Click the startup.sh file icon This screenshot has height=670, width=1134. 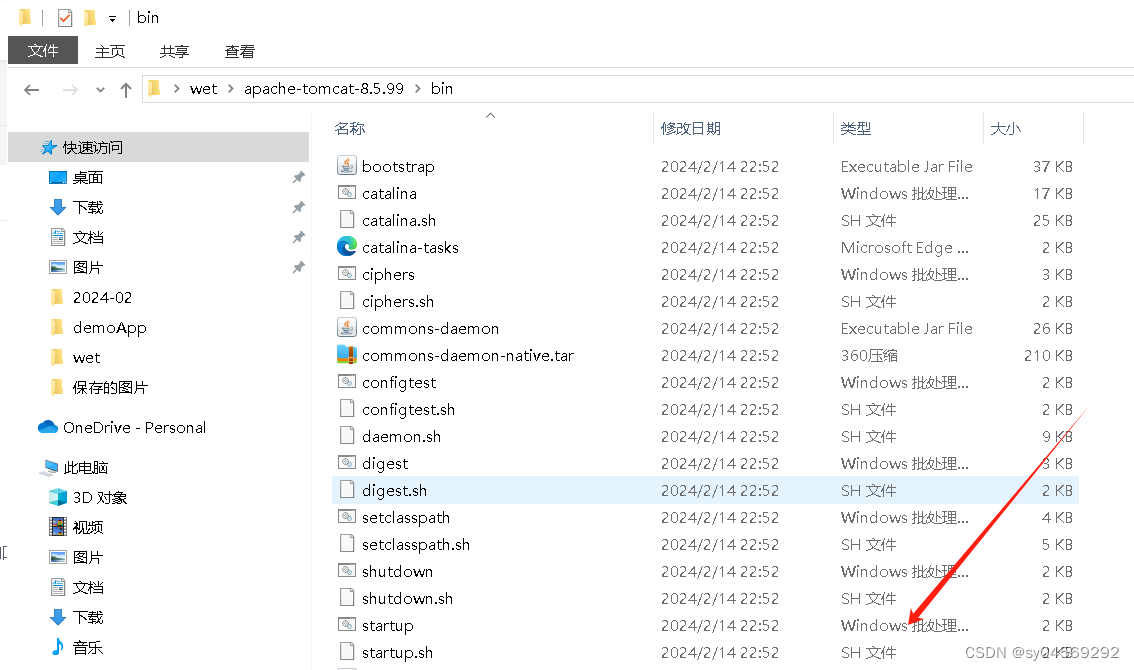(347, 652)
